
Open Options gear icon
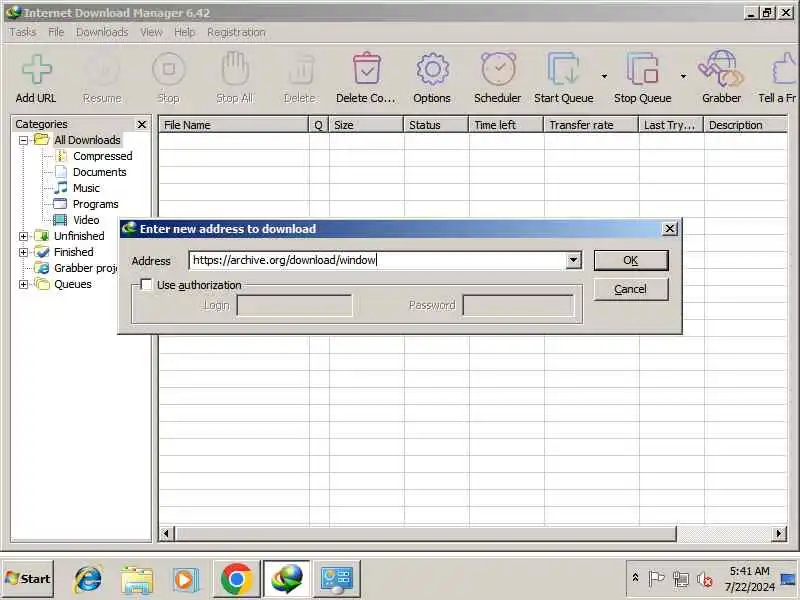click(432, 69)
